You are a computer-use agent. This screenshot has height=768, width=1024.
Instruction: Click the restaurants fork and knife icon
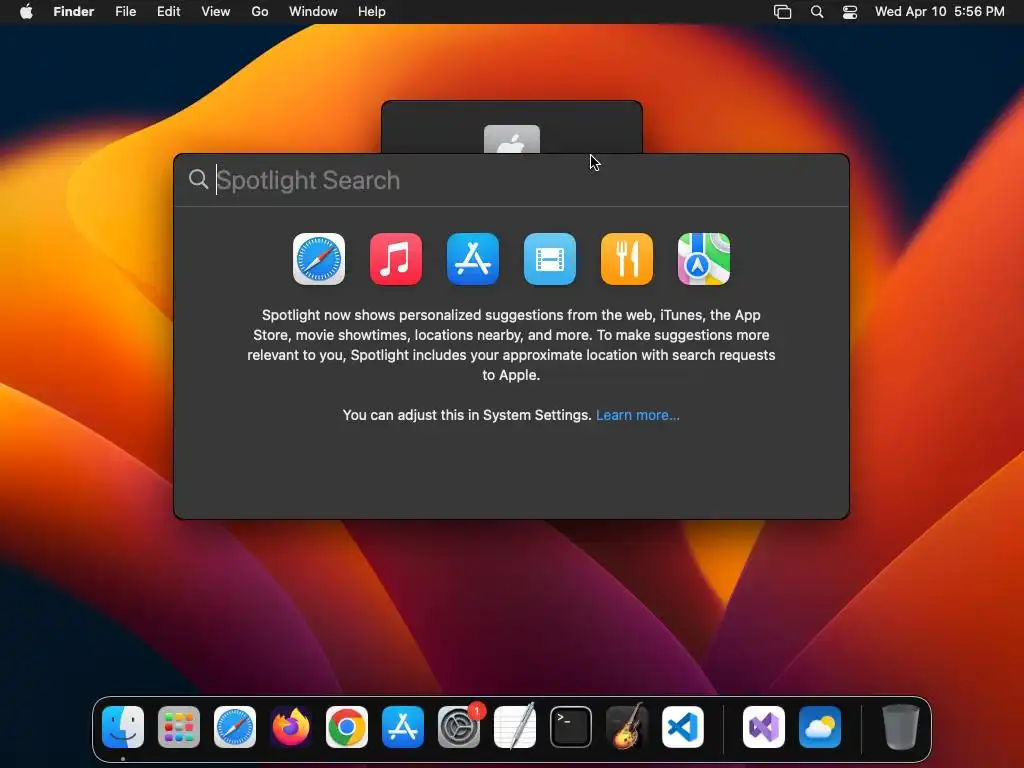click(x=627, y=259)
